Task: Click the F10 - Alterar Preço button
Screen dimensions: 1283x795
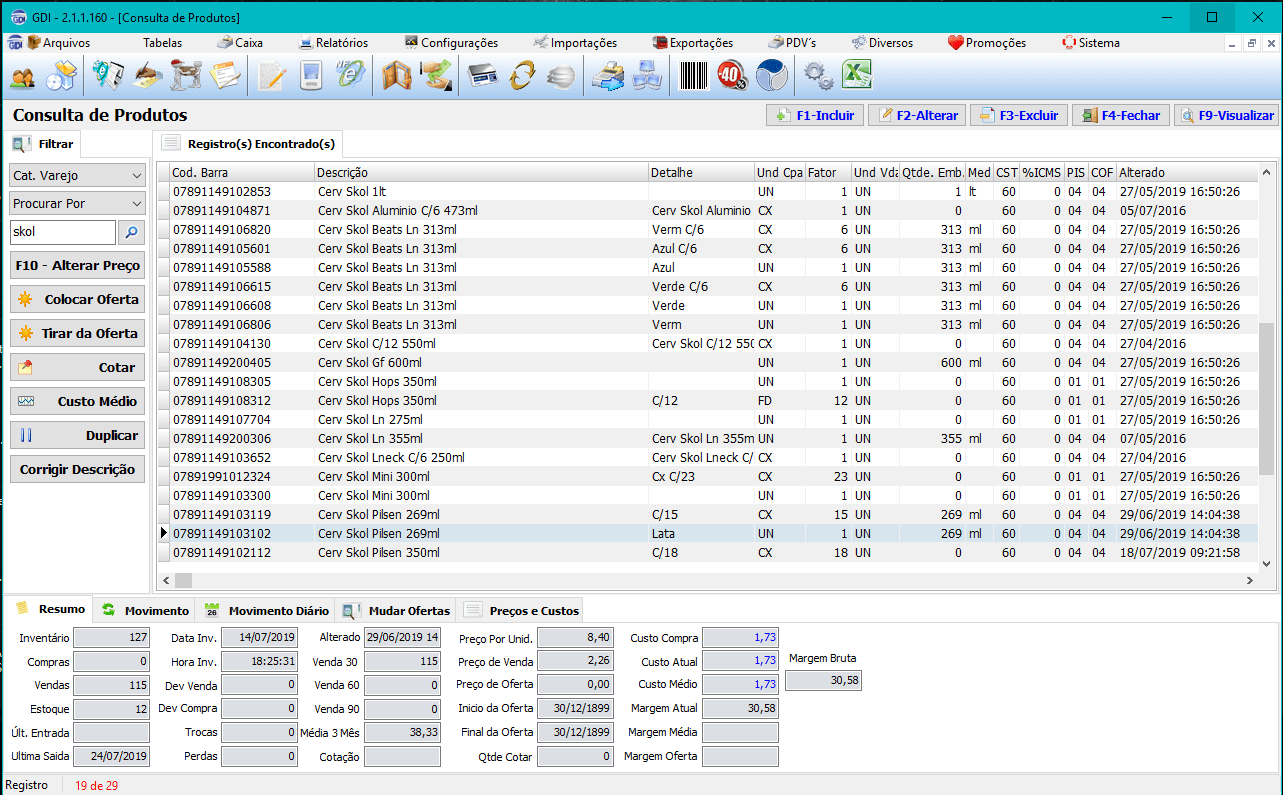Action: pos(77,266)
